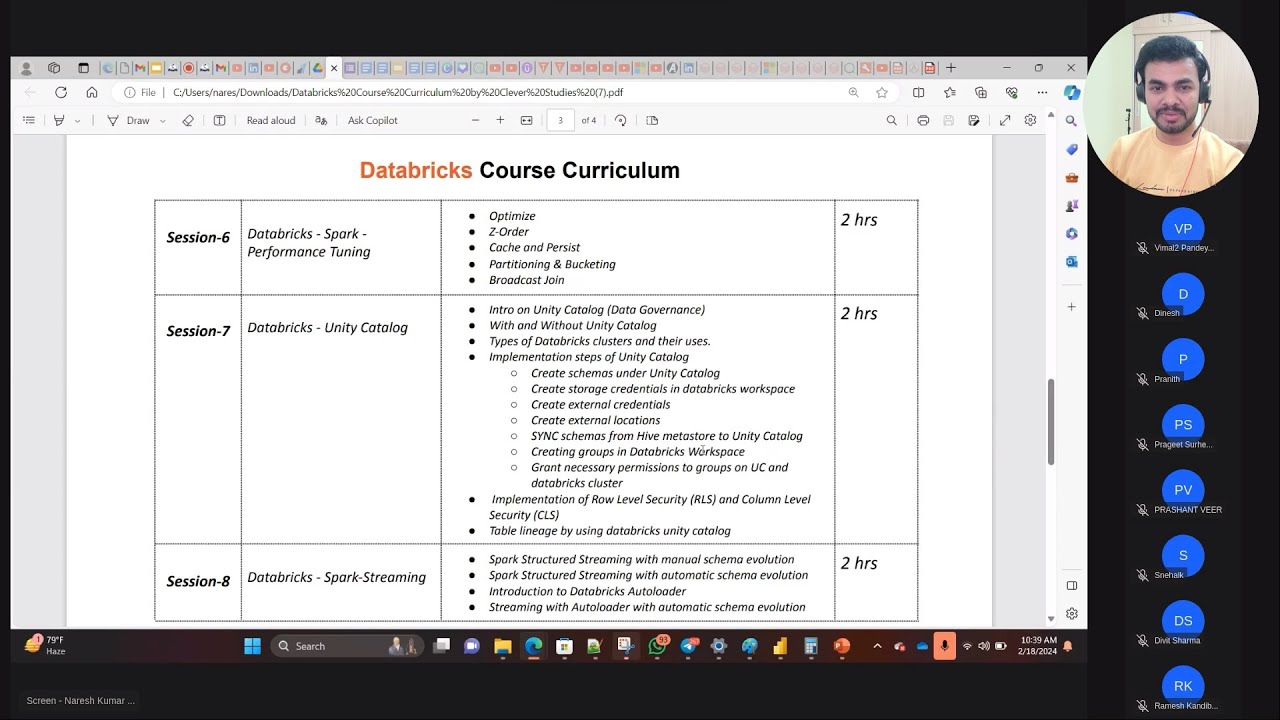The width and height of the screenshot is (1280, 720).
Task: Open the PDF viewer settings gear
Action: pyautogui.click(x=1030, y=120)
